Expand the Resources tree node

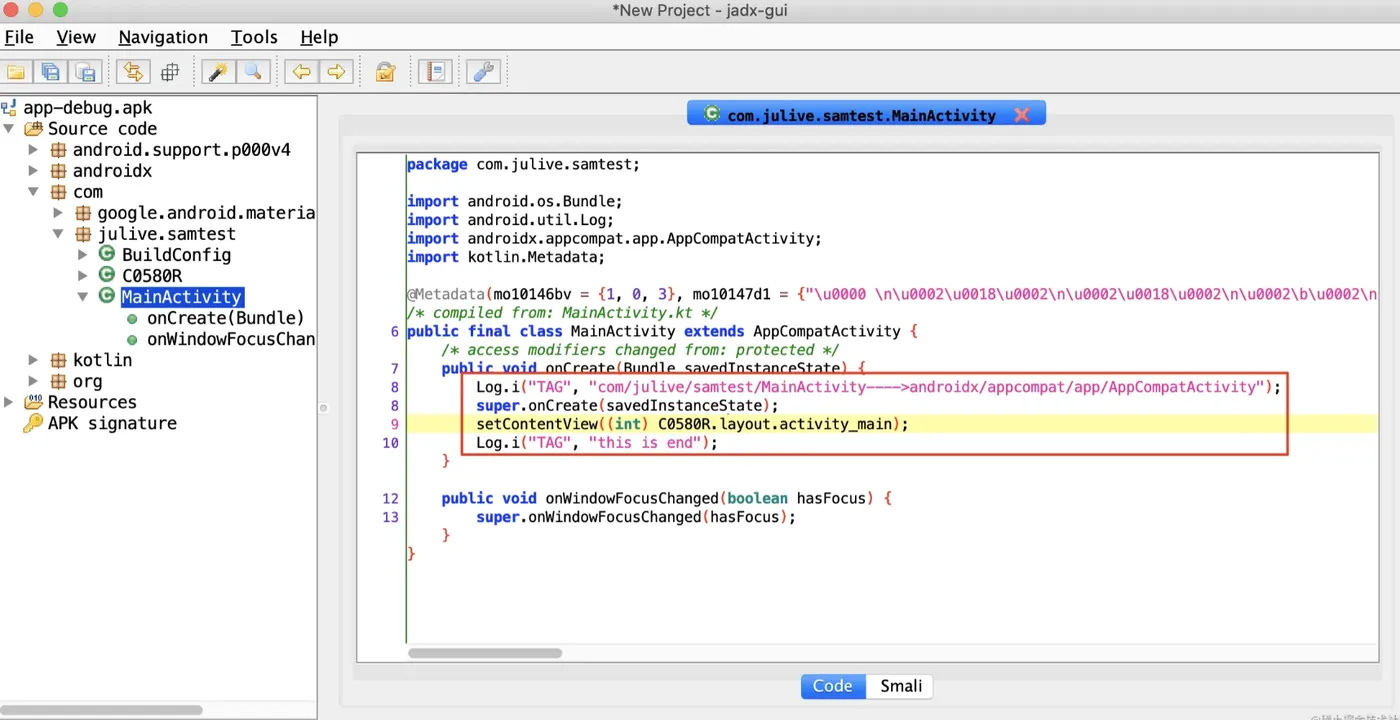[x=9, y=402]
